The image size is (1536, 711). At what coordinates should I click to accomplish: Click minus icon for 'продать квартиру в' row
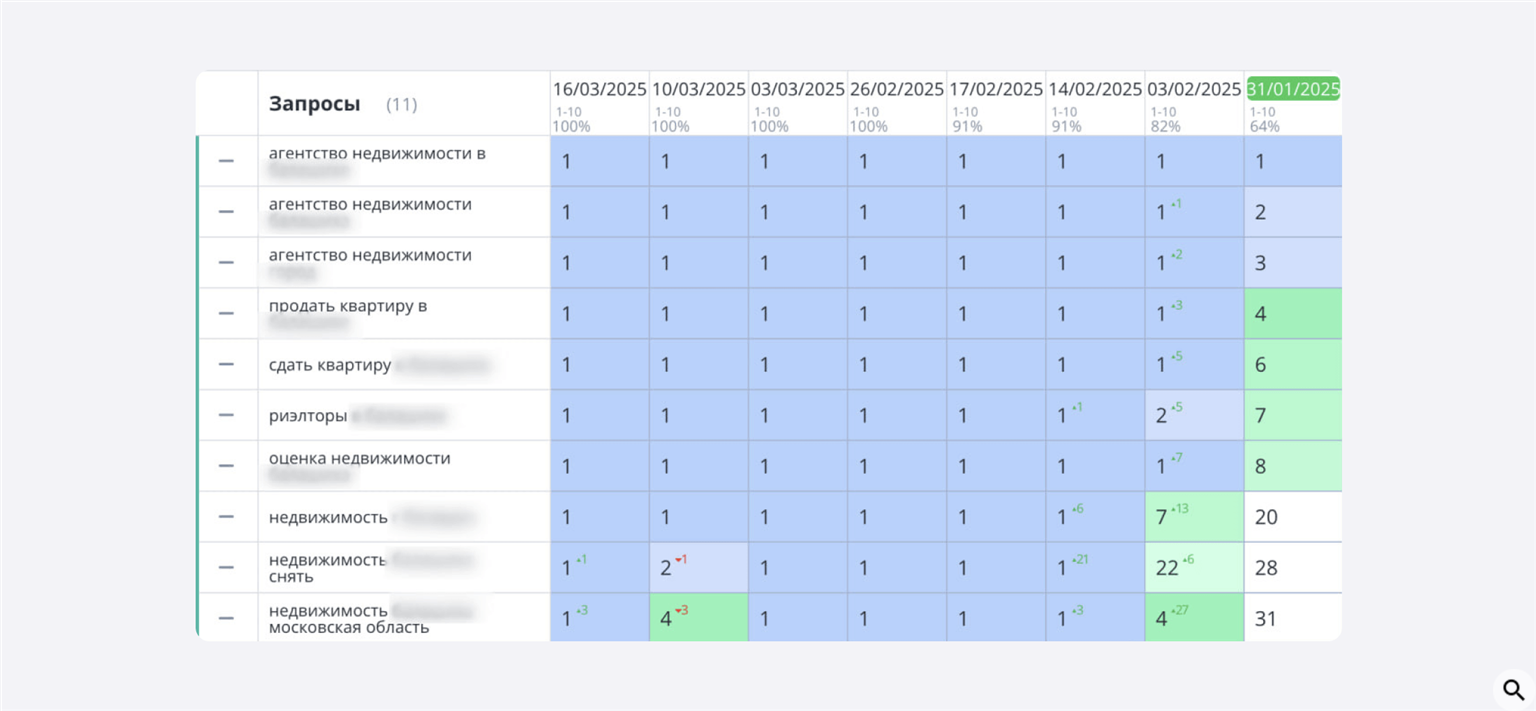click(x=226, y=313)
